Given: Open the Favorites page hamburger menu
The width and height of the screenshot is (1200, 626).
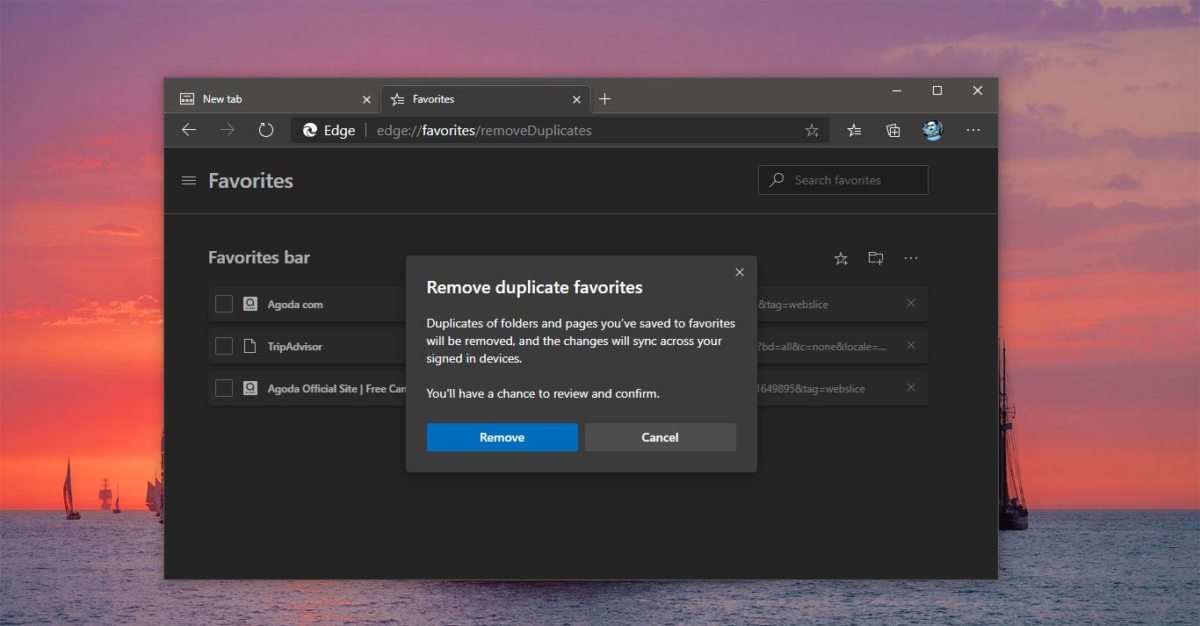Looking at the screenshot, I should tap(188, 180).
